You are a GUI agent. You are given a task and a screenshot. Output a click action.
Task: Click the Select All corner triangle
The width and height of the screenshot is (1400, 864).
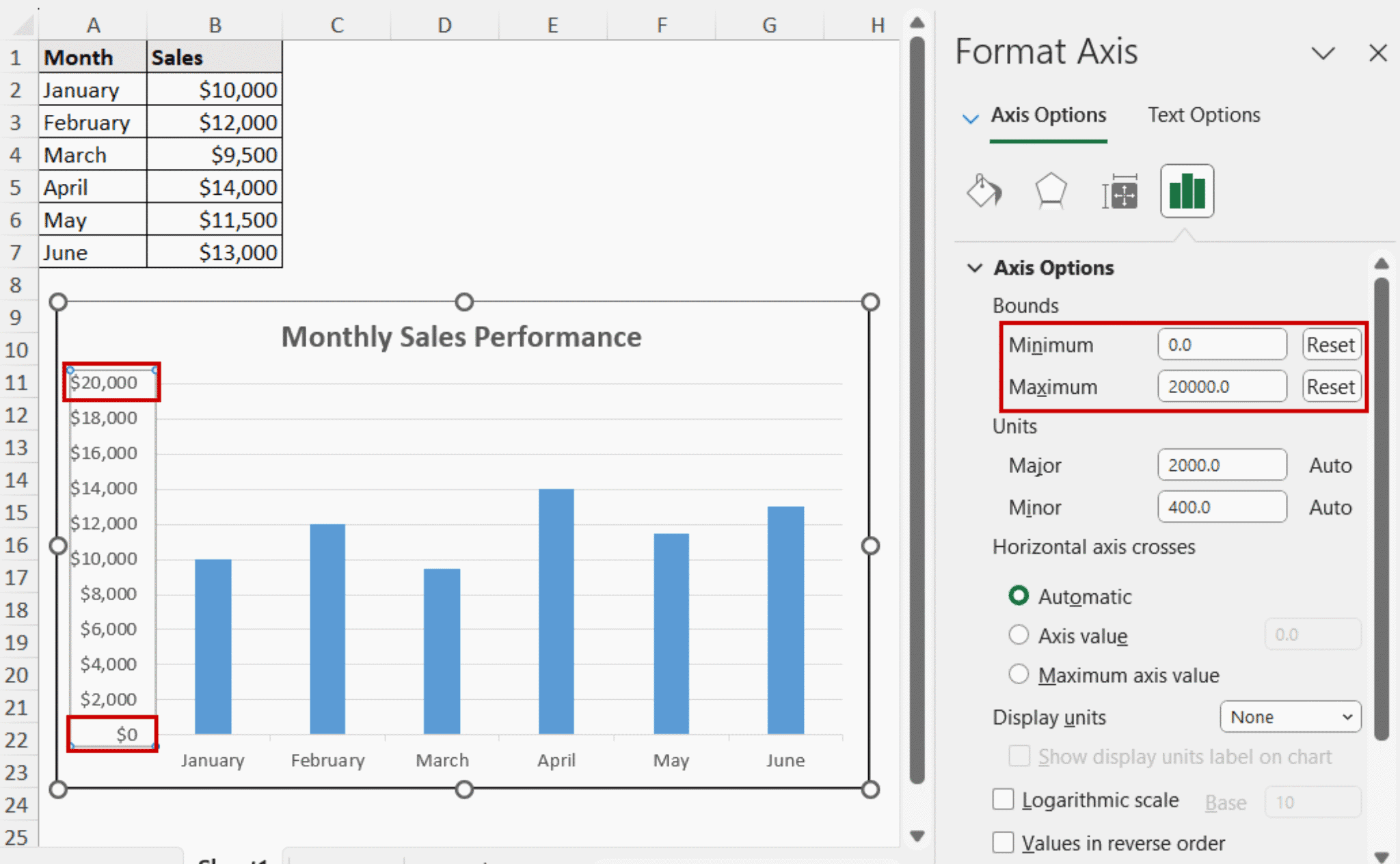[x=23, y=26]
